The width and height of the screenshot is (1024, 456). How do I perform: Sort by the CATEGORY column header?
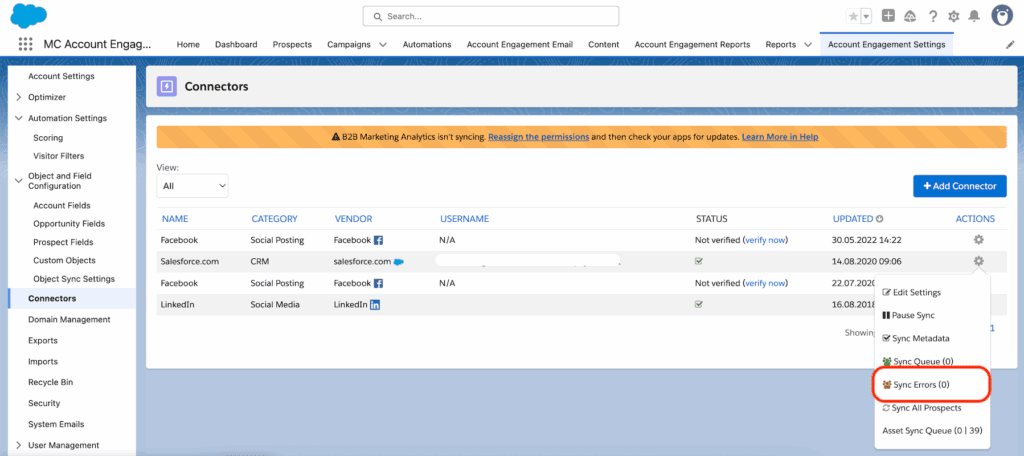[x=274, y=219]
